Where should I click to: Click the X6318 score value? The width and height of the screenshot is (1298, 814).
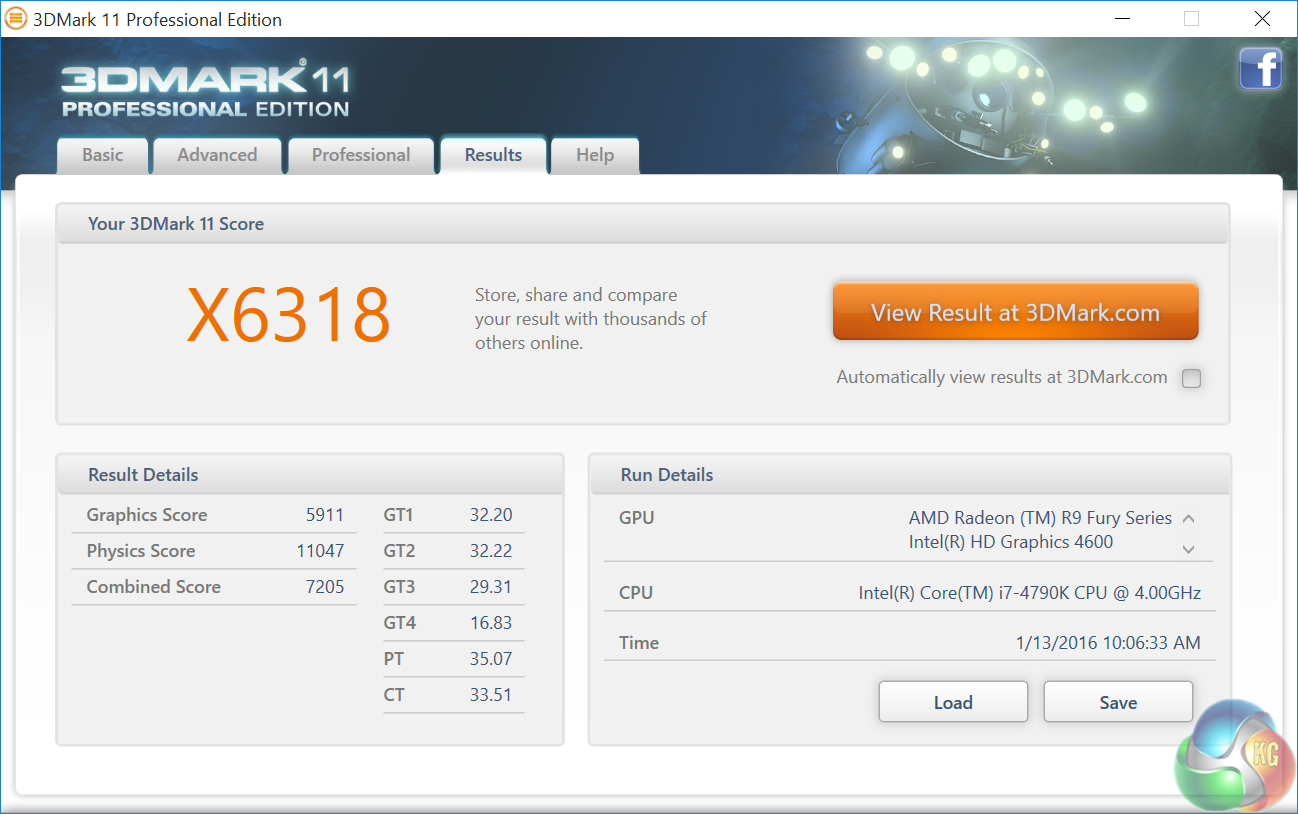(x=288, y=315)
